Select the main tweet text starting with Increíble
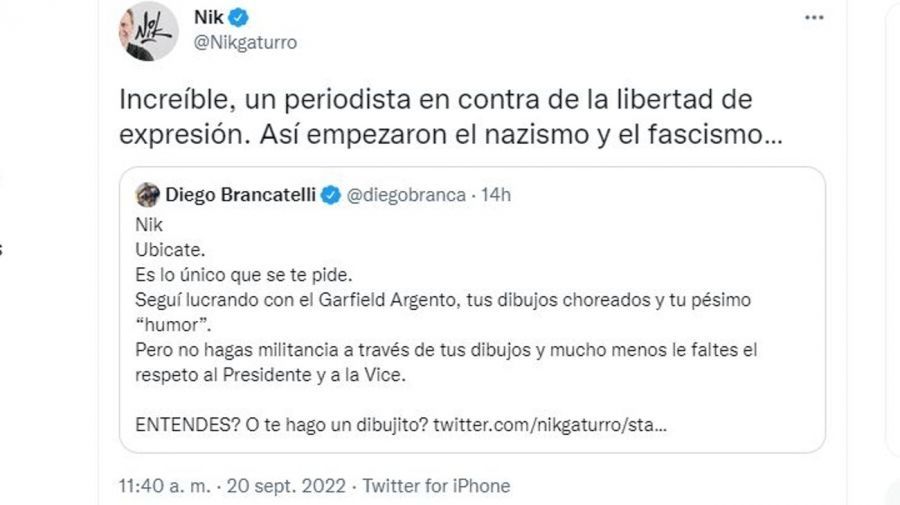The width and height of the screenshot is (900, 505). pos(446,117)
